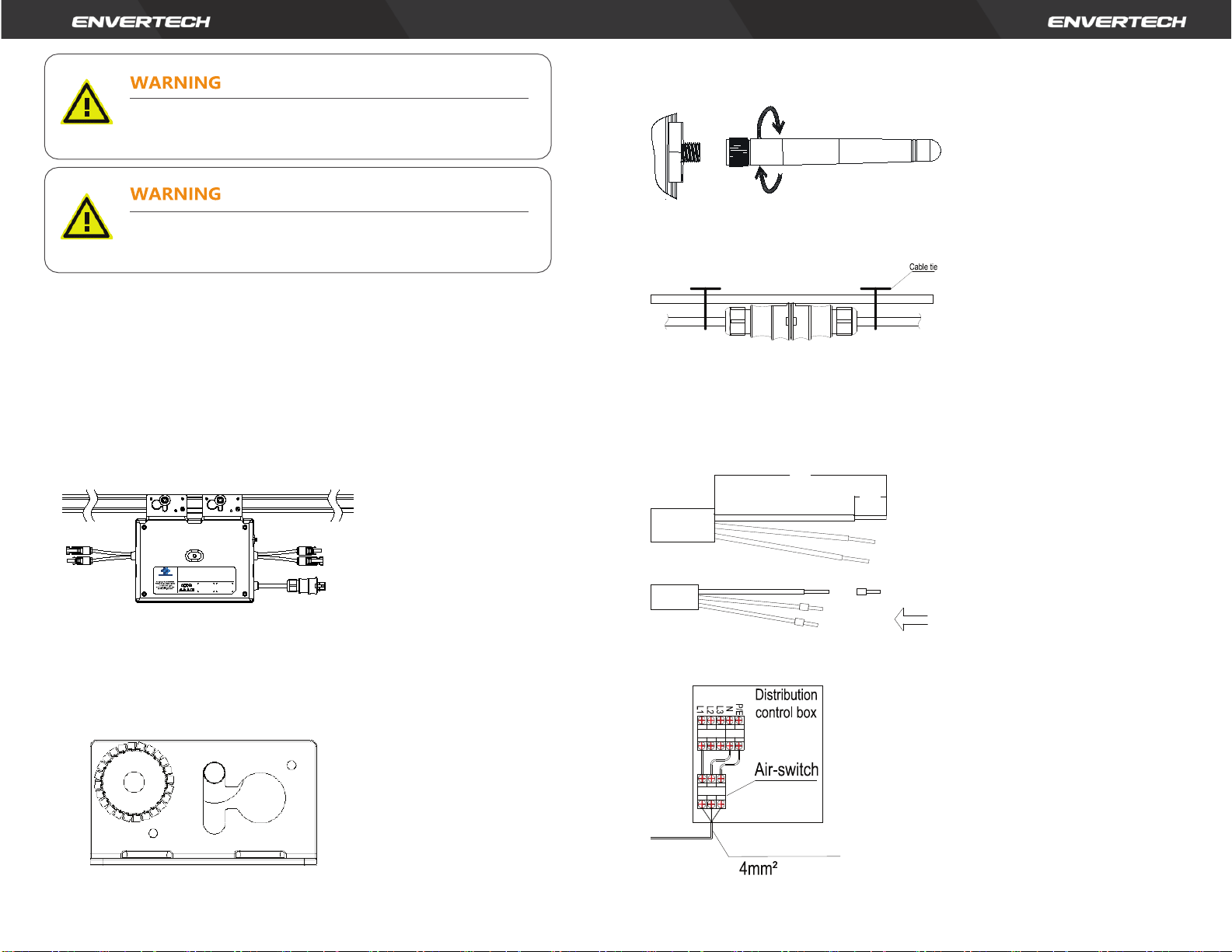Click the mounting bracket plate drawing
This screenshot has width=1232, height=952.
[x=204, y=802]
